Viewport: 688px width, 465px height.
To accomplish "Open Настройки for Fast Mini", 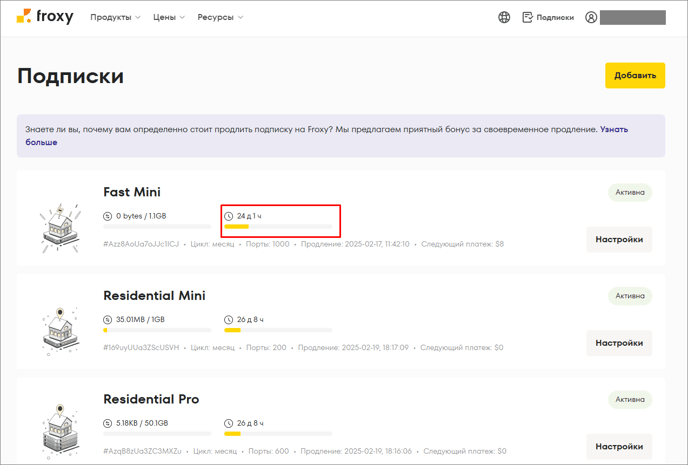I will coord(619,240).
